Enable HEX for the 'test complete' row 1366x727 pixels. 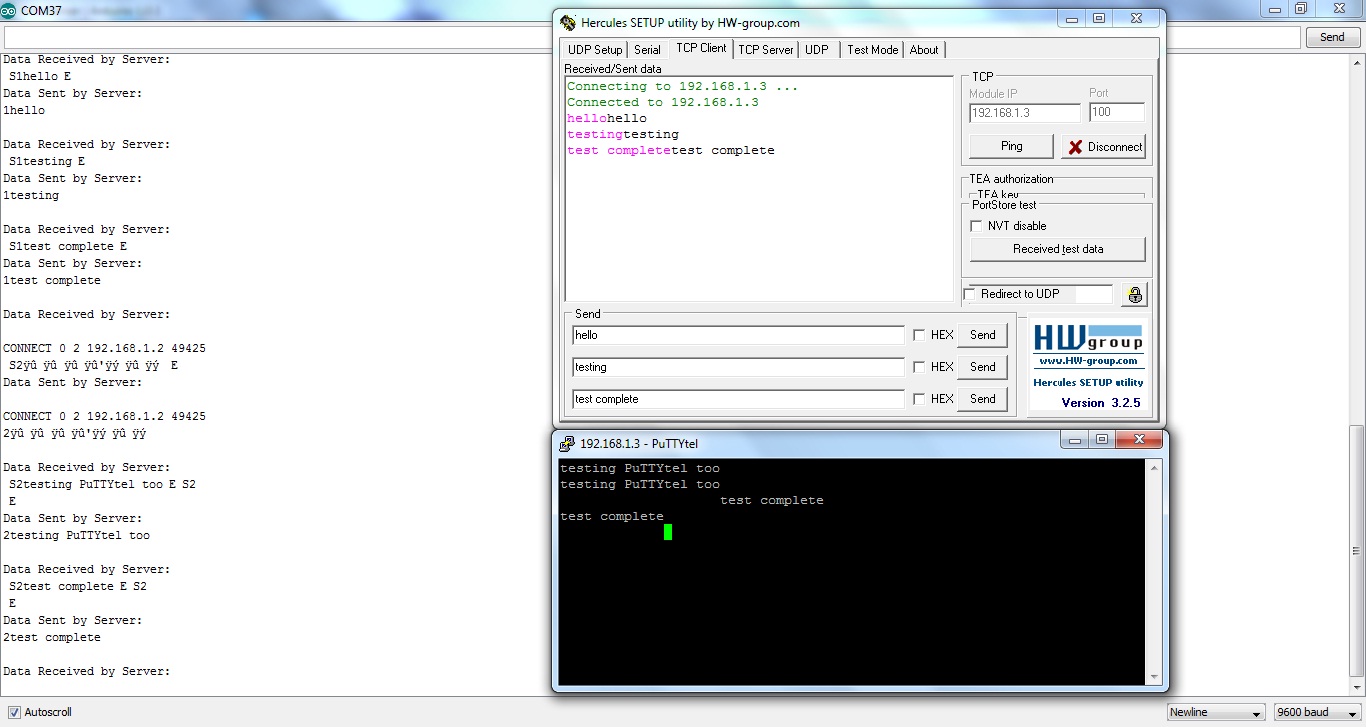919,399
